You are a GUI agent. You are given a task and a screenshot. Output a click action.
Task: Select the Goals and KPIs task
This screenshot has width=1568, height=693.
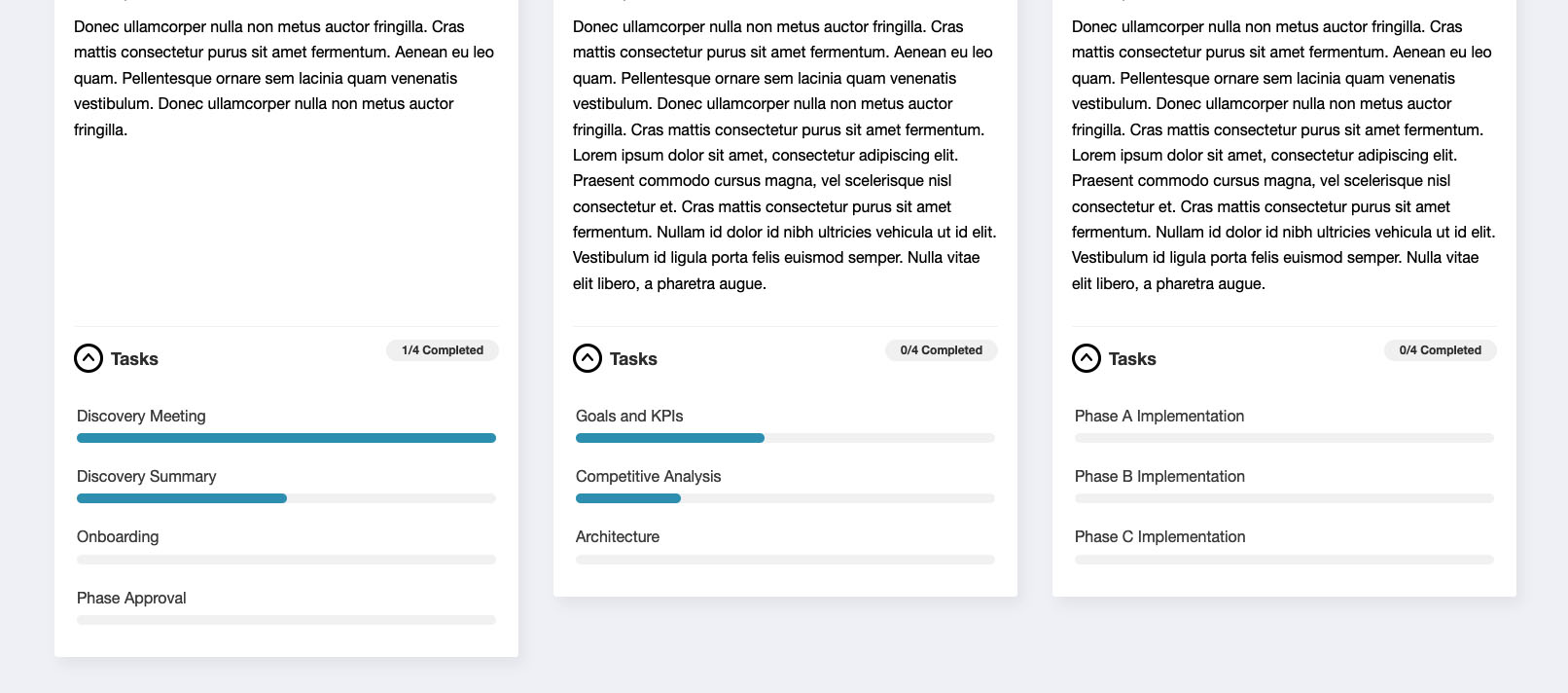pos(629,416)
